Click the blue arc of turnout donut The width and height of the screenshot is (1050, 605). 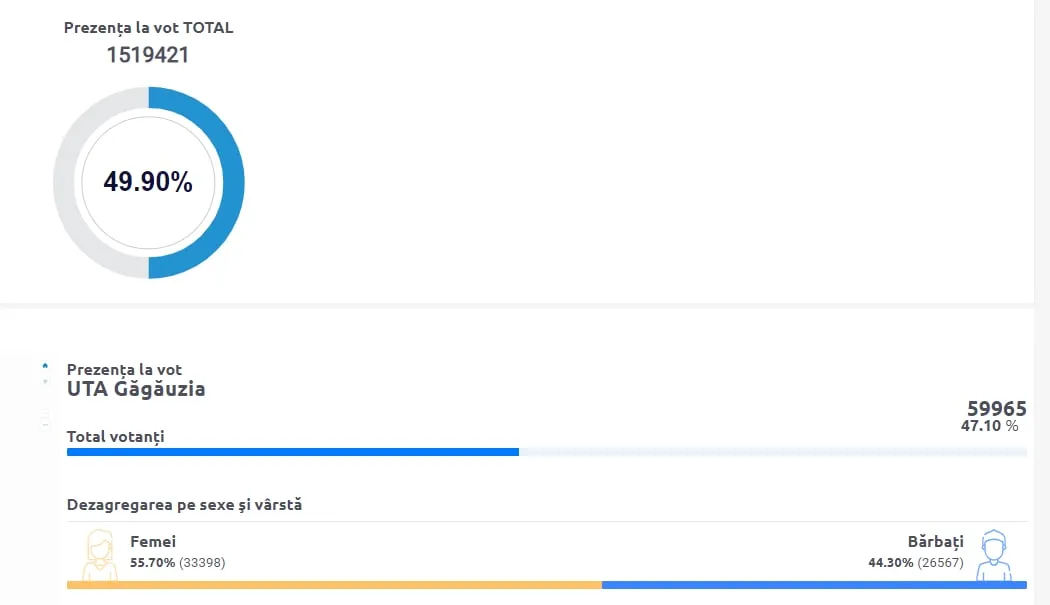pyautogui.click(x=234, y=182)
